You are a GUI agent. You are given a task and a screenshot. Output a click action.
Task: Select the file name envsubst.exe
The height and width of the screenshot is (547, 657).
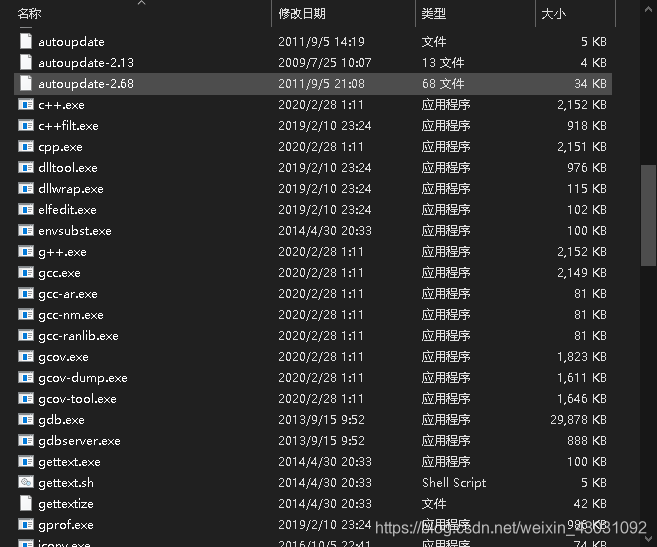(75, 231)
